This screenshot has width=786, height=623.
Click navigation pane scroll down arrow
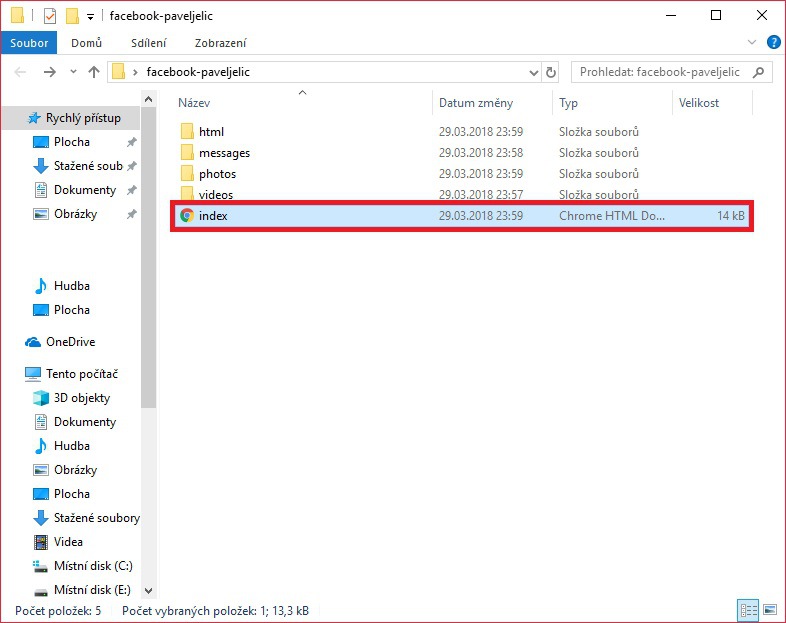click(x=148, y=590)
